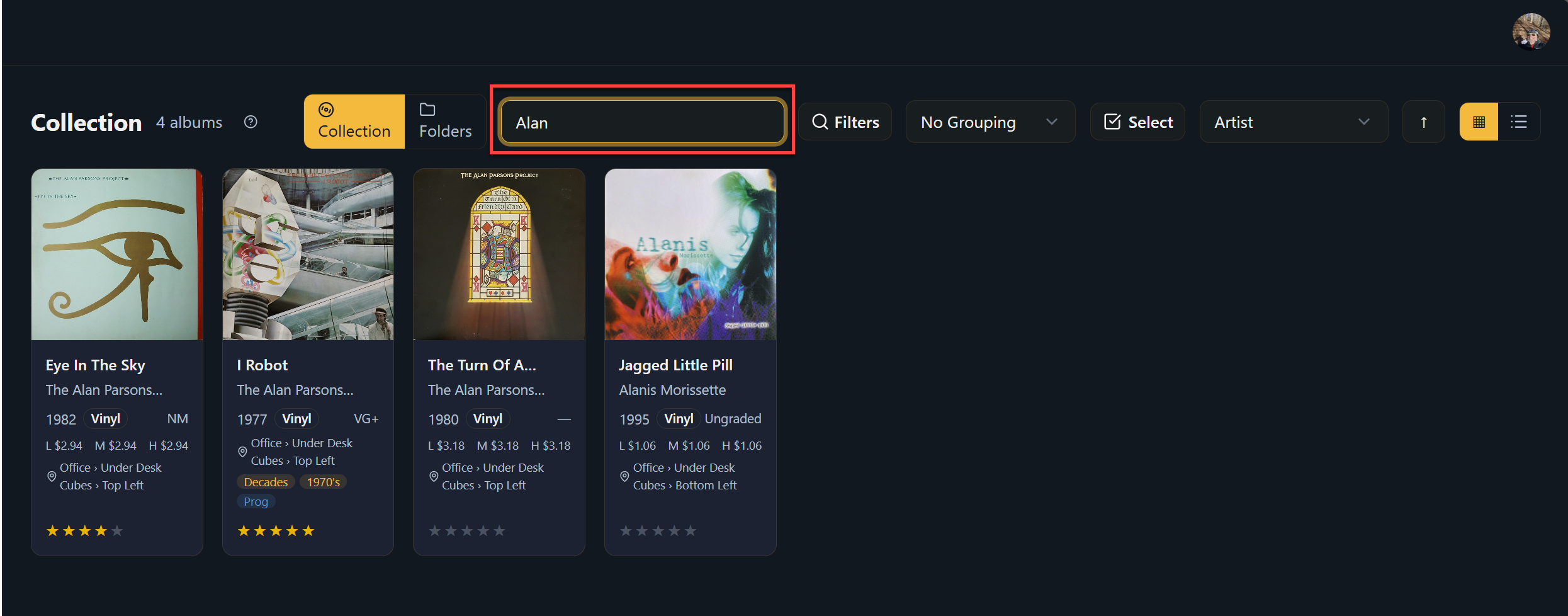Click the Ungraded label on Jagged Little Pill
1568x616 pixels.
pyautogui.click(x=733, y=419)
